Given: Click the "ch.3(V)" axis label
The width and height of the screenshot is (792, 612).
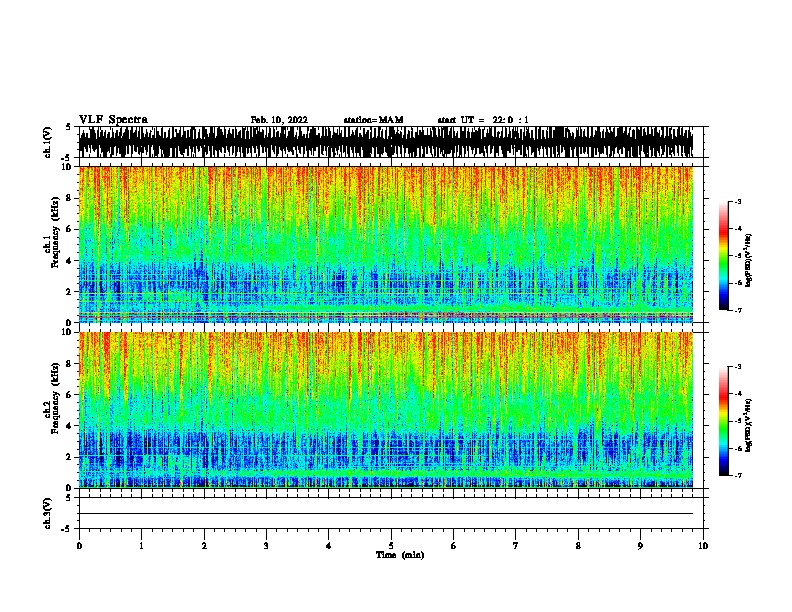Looking at the screenshot, I should point(48,513).
